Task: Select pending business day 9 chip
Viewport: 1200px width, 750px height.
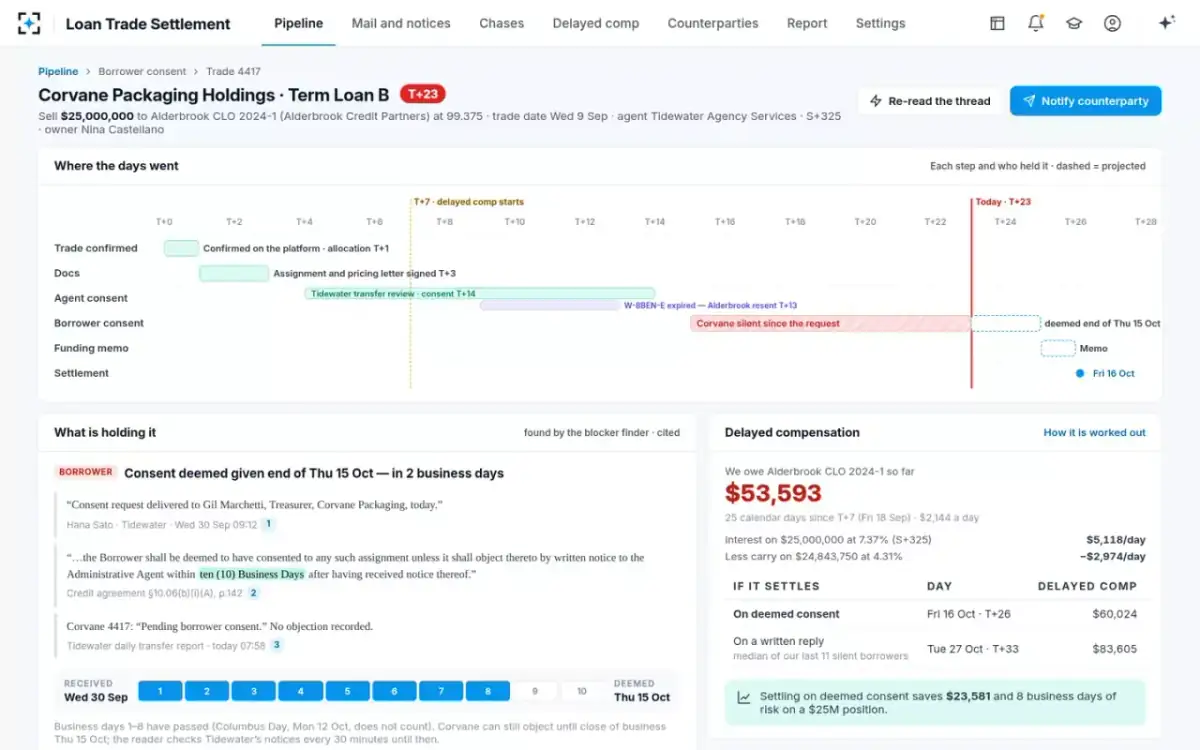Action: pyautogui.click(x=535, y=691)
